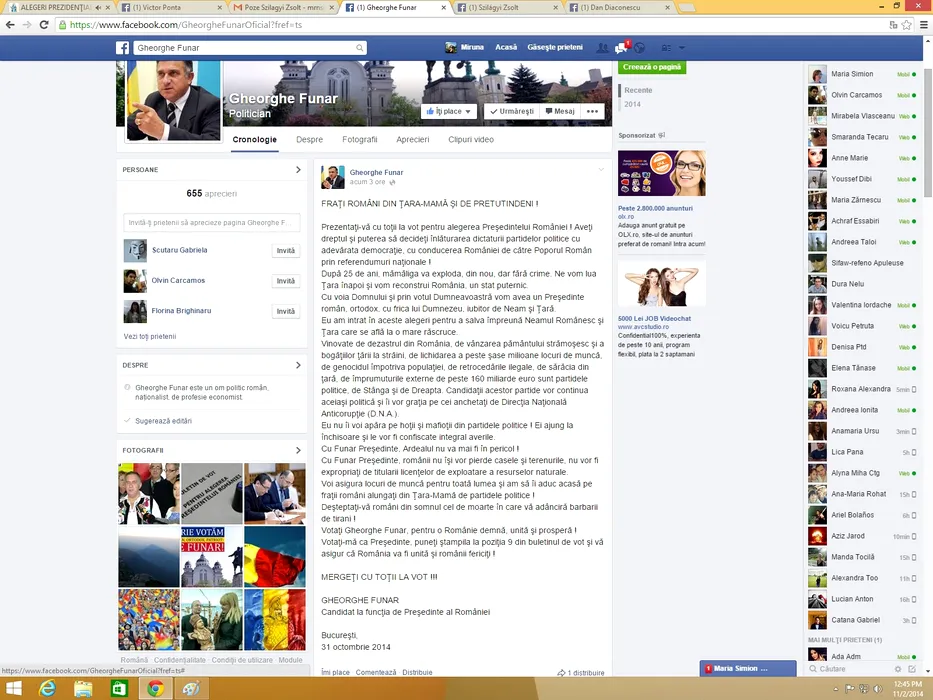Open the Îți place dropdown
Screen dimensions: 933x700
pyautogui.click(x=449, y=112)
